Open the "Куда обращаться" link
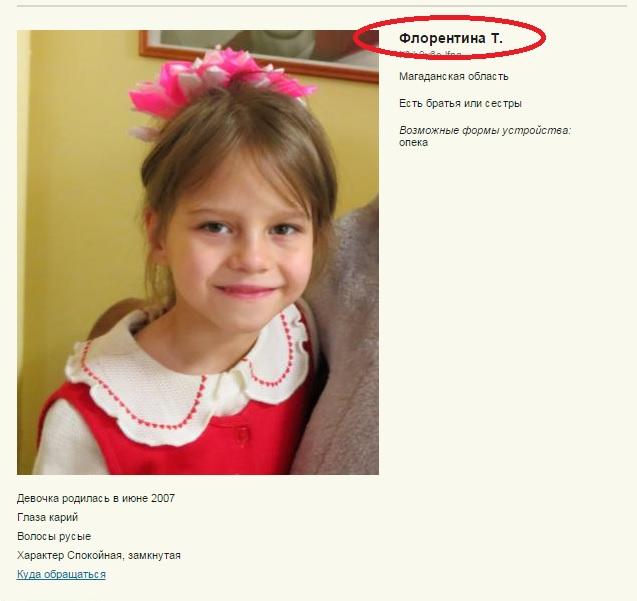The height and width of the screenshot is (601, 637). pyautogui.click(x=61, y=575)
